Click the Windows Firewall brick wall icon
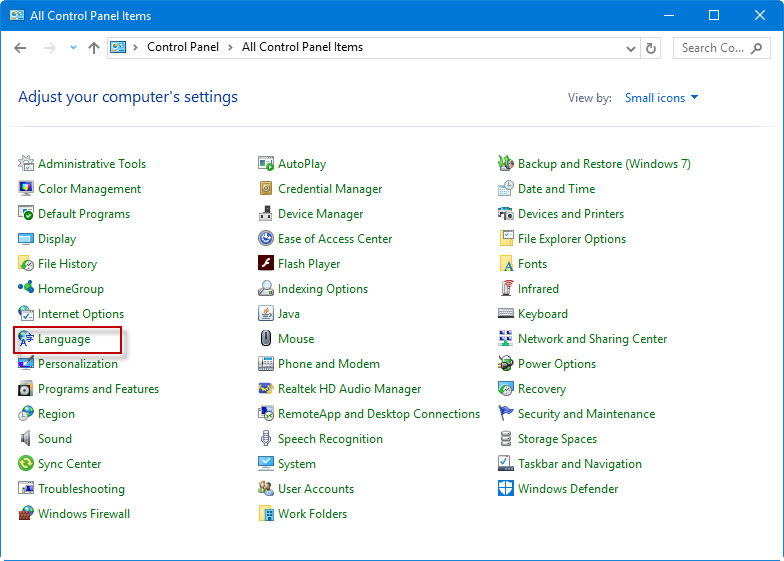The image size is (784, 561). click(26, 514)
